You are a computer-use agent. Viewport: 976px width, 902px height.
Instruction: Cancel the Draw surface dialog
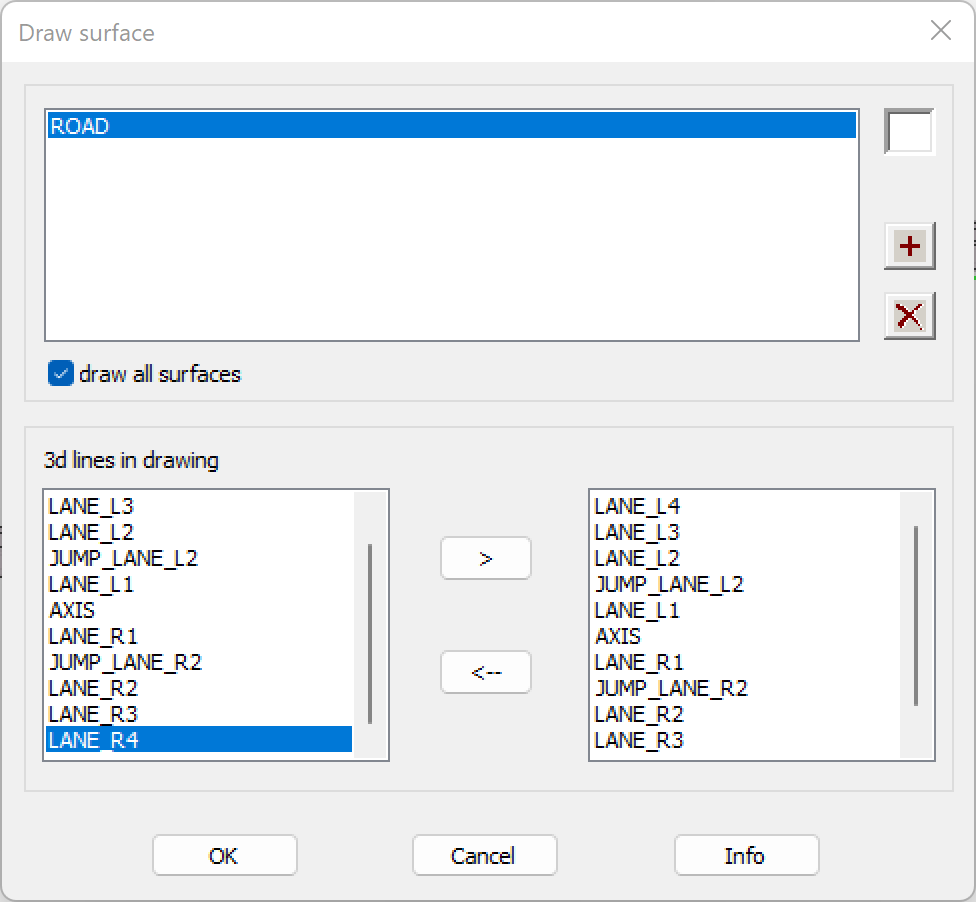[x=484, y=855]
